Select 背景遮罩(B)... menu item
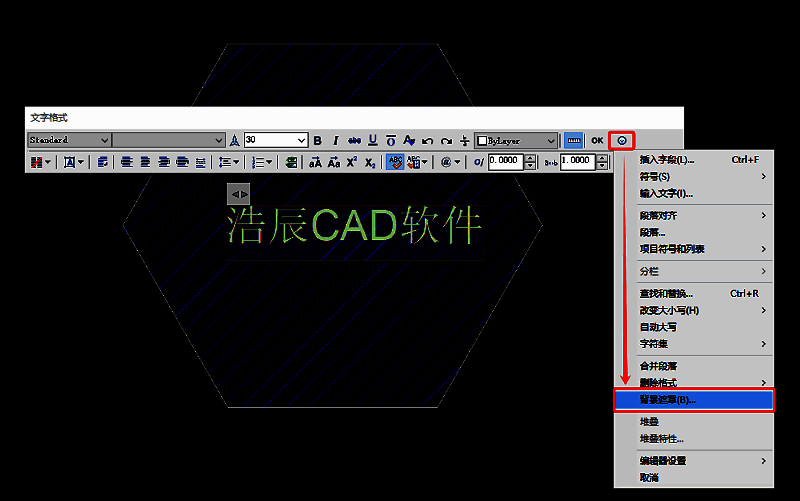The width and height of the screenshot is (800, 501). [x=694, y=400]
